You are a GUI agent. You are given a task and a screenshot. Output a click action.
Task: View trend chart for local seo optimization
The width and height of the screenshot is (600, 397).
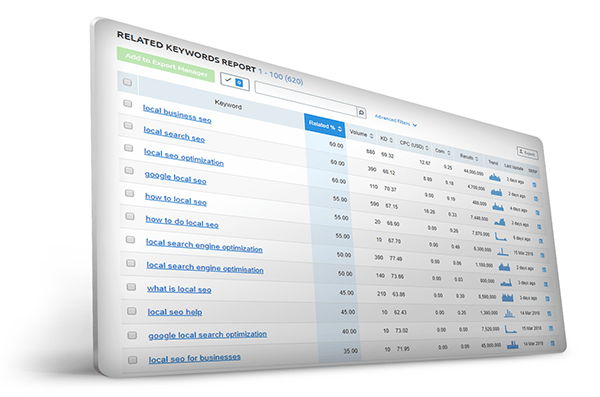click(498, 207)
